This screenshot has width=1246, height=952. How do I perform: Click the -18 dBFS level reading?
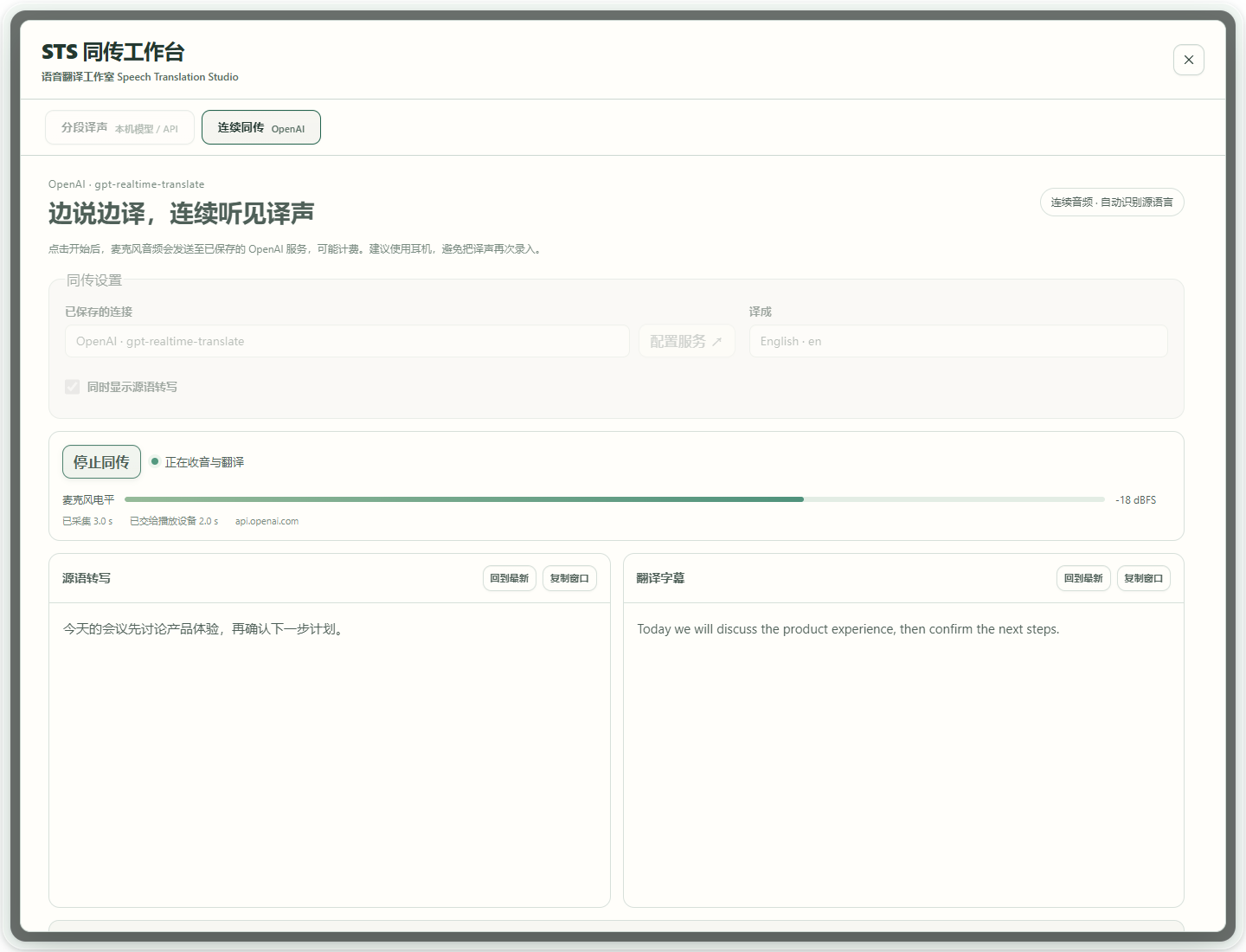(1135, 500)
